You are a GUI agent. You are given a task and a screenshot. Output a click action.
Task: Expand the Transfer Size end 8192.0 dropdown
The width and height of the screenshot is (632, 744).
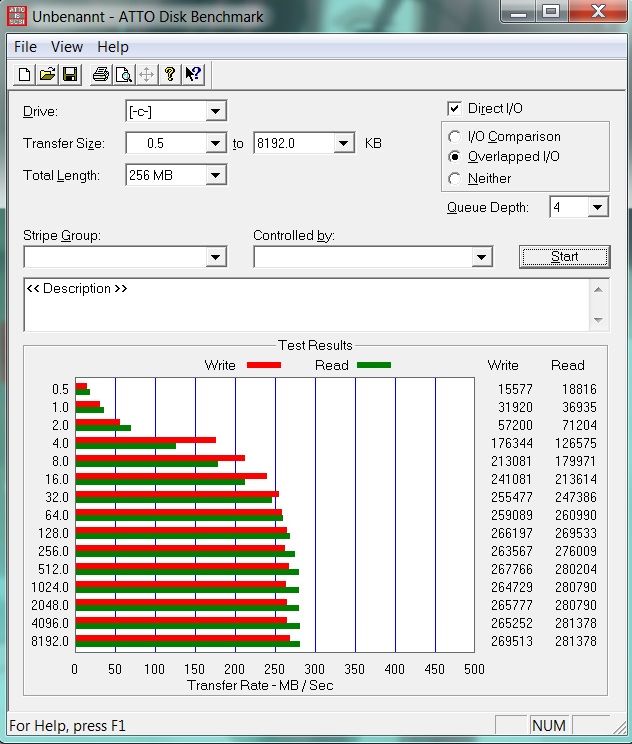point(344,143)
